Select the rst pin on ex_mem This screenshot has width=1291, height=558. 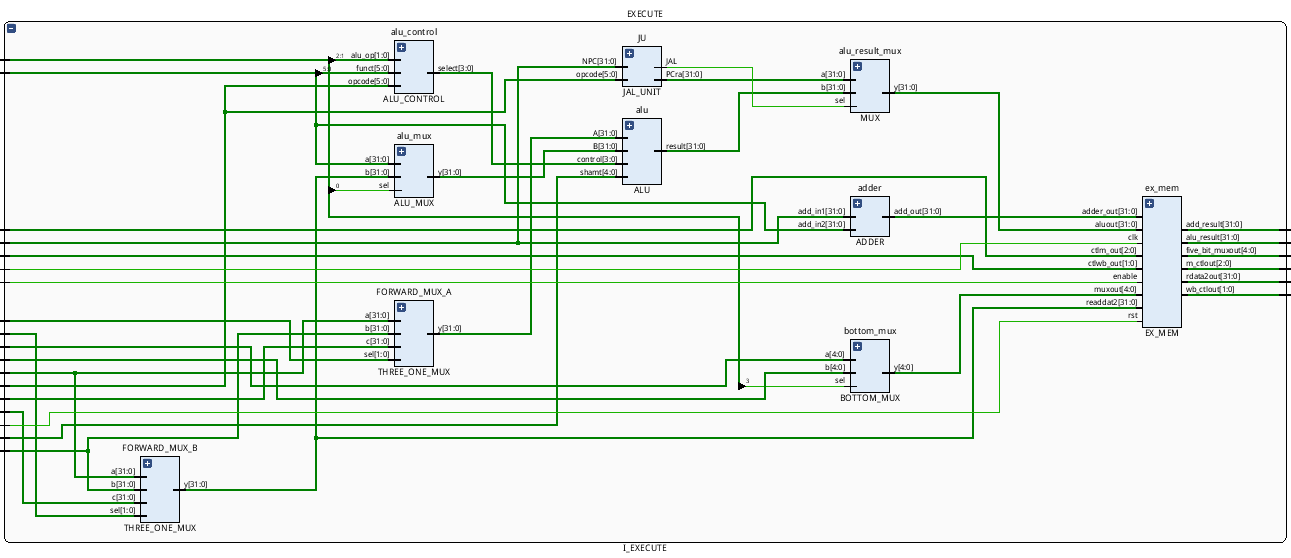(1133, 315)
